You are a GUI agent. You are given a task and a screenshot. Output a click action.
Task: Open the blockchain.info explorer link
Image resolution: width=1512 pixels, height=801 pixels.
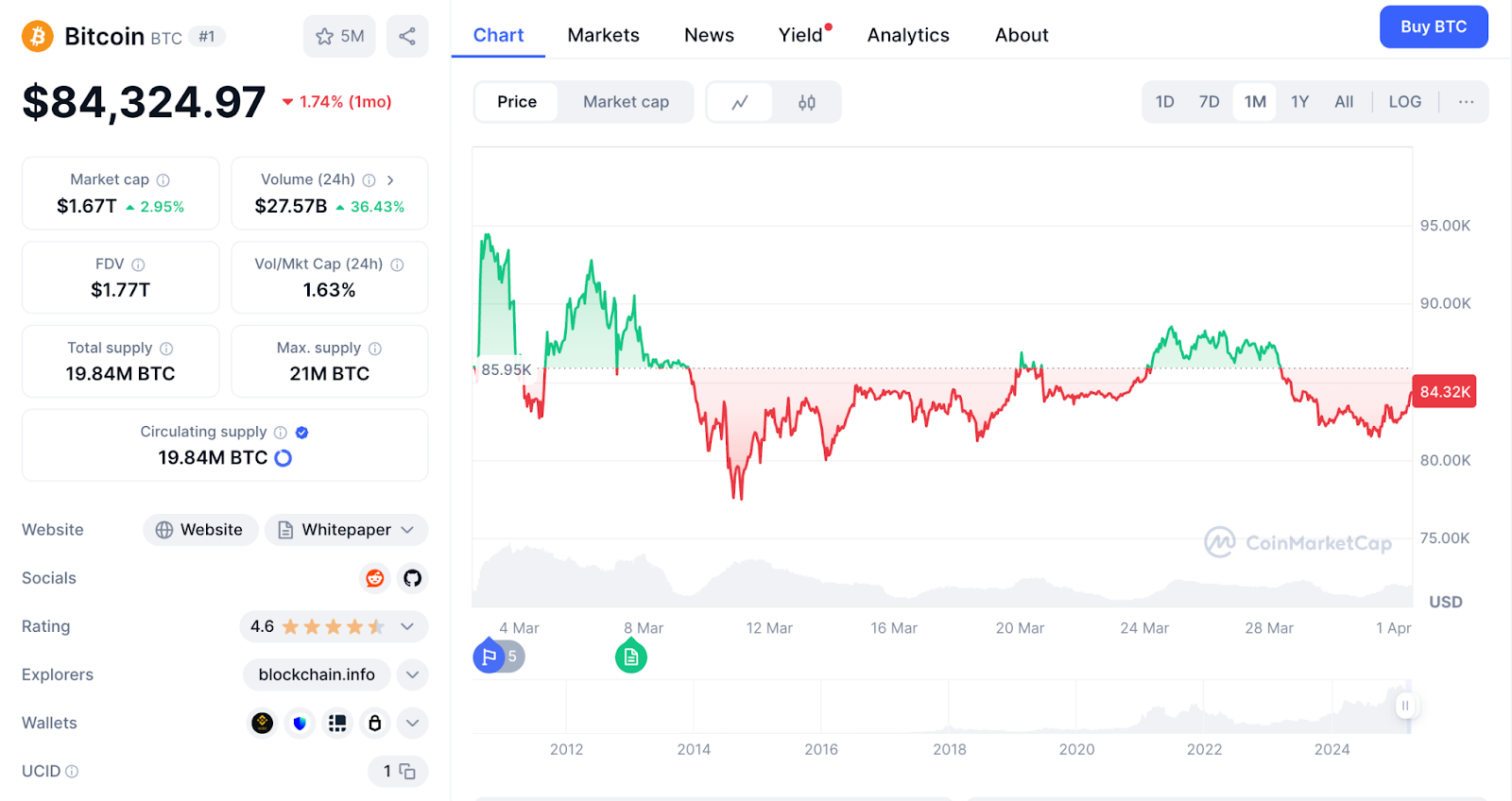click(x=317, y=674)
